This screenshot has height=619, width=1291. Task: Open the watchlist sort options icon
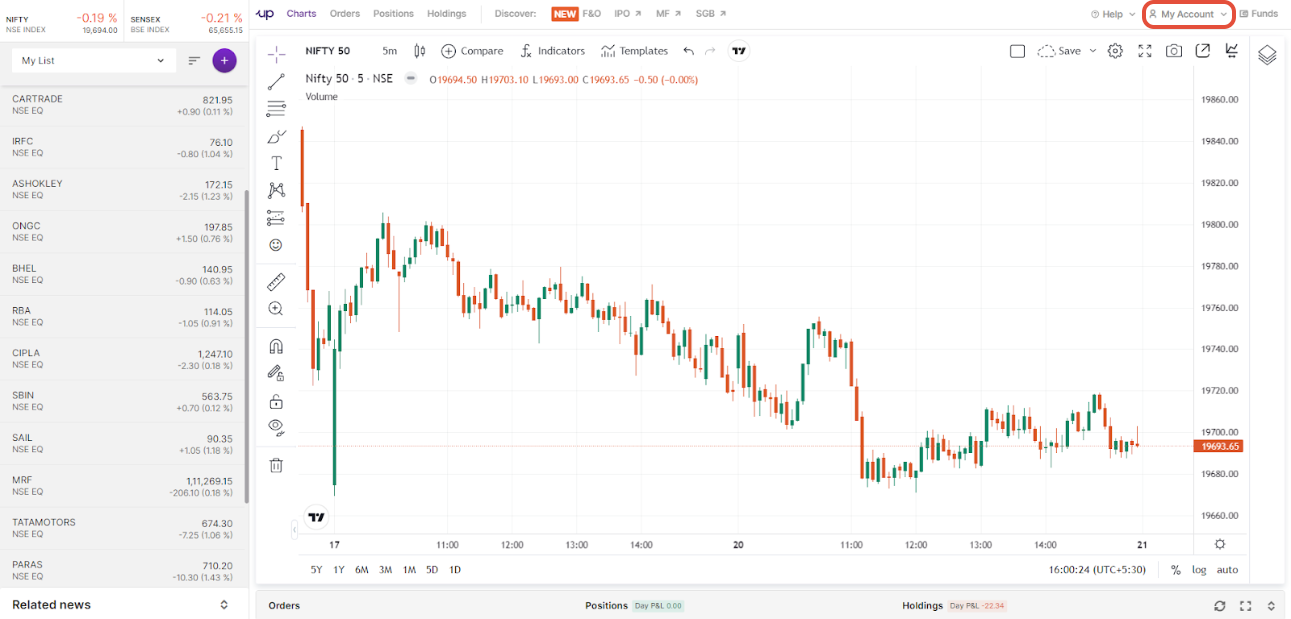coord(195,61)
